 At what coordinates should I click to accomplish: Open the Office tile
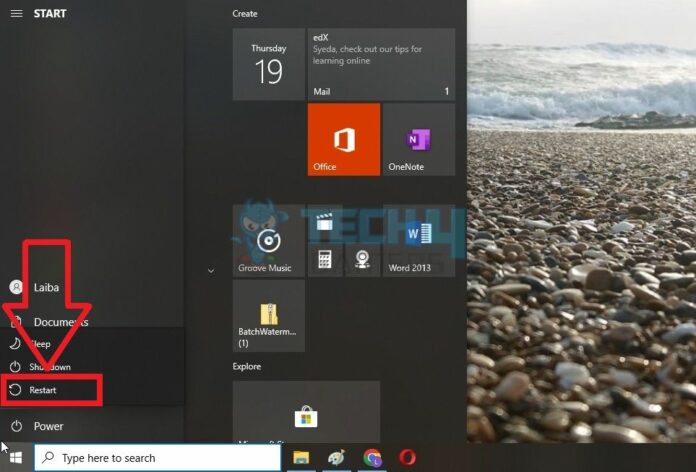(x=343, y=139)
